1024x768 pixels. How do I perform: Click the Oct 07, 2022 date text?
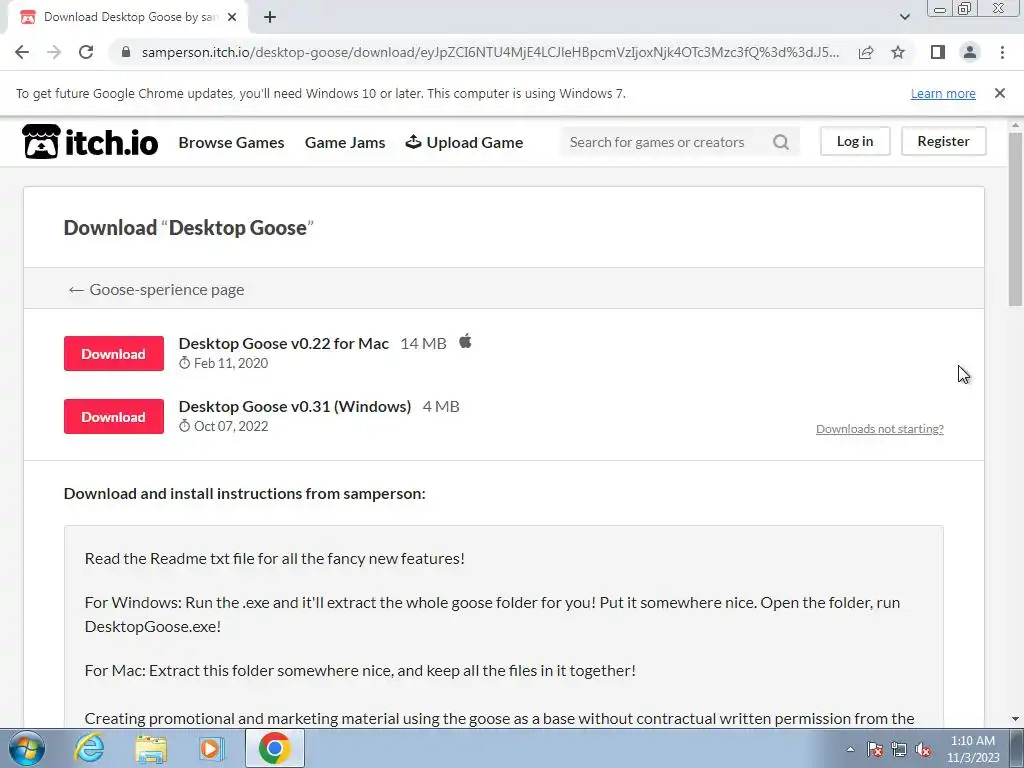231,426
